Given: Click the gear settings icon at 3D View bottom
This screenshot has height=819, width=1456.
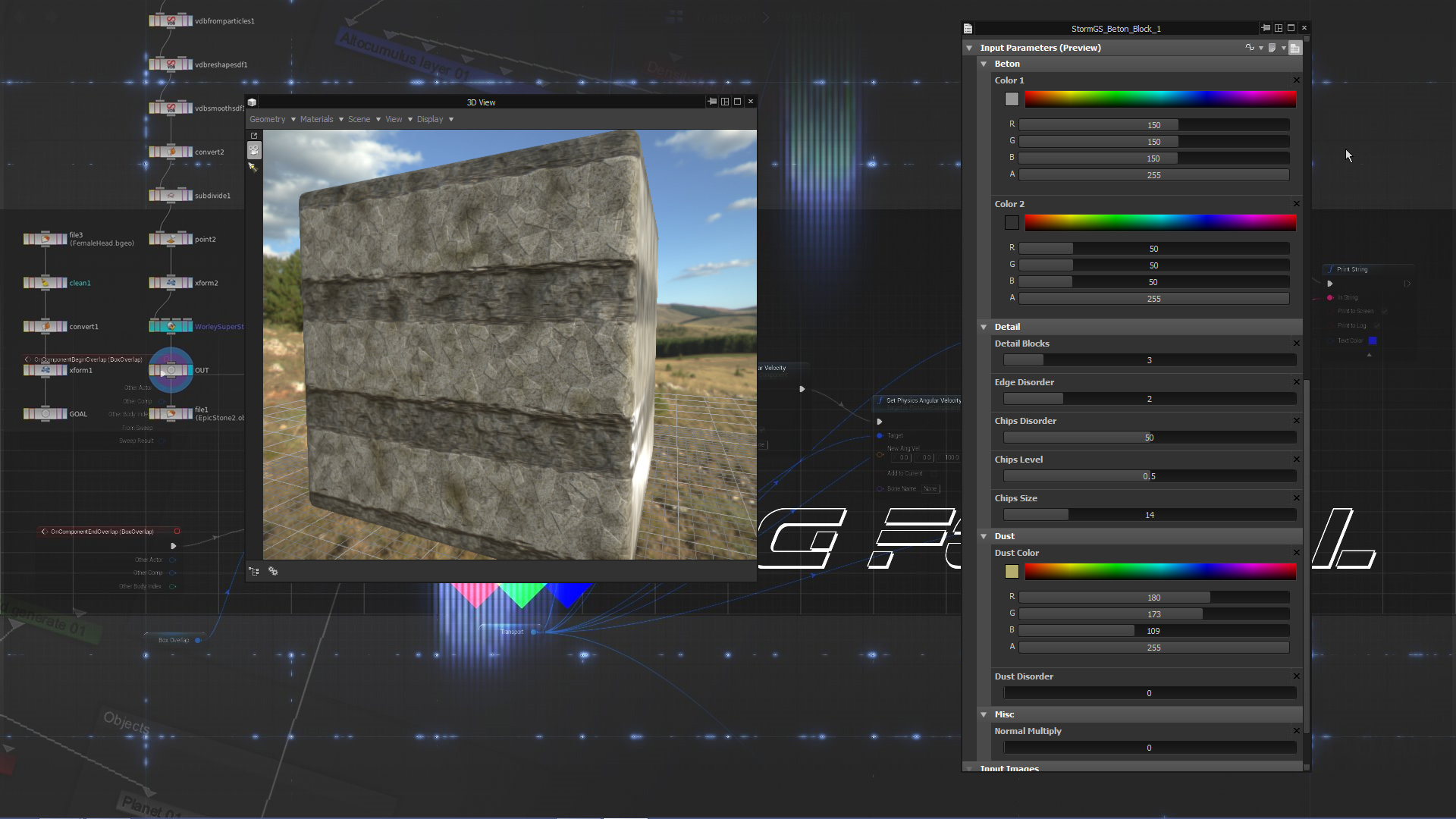Looking at the screenshot, I should [273, 571].
